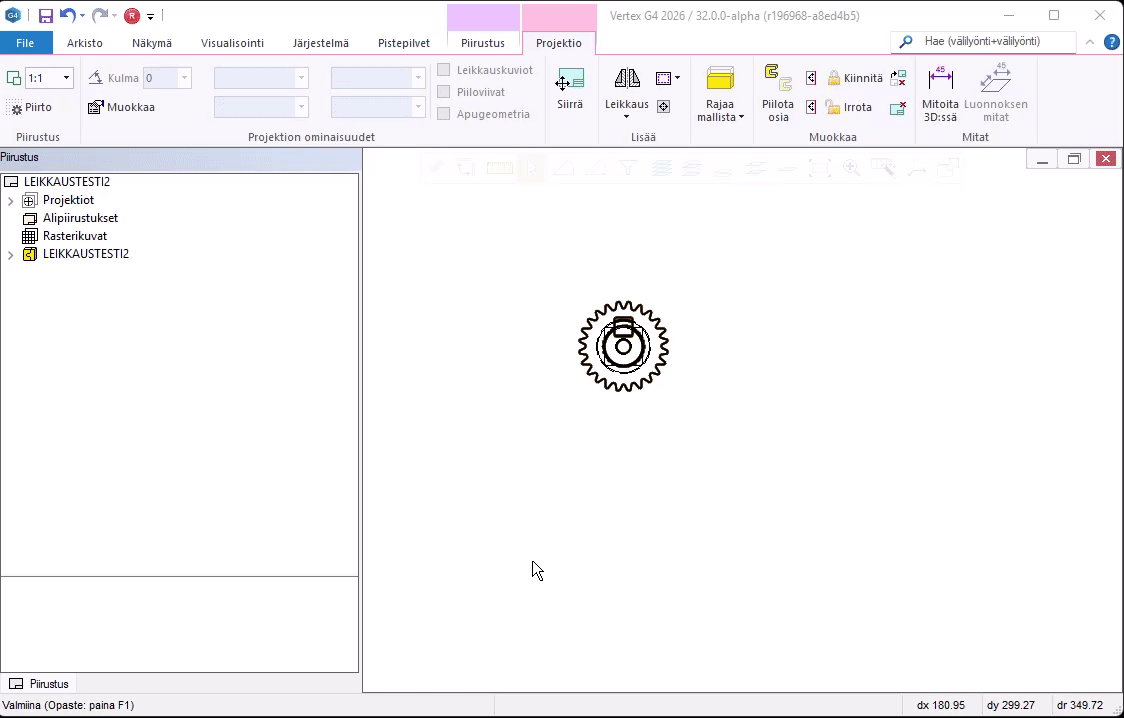Expand the Projektiot tree node
This screenshot has height=718, width=1124.
[x=9, y=200]
